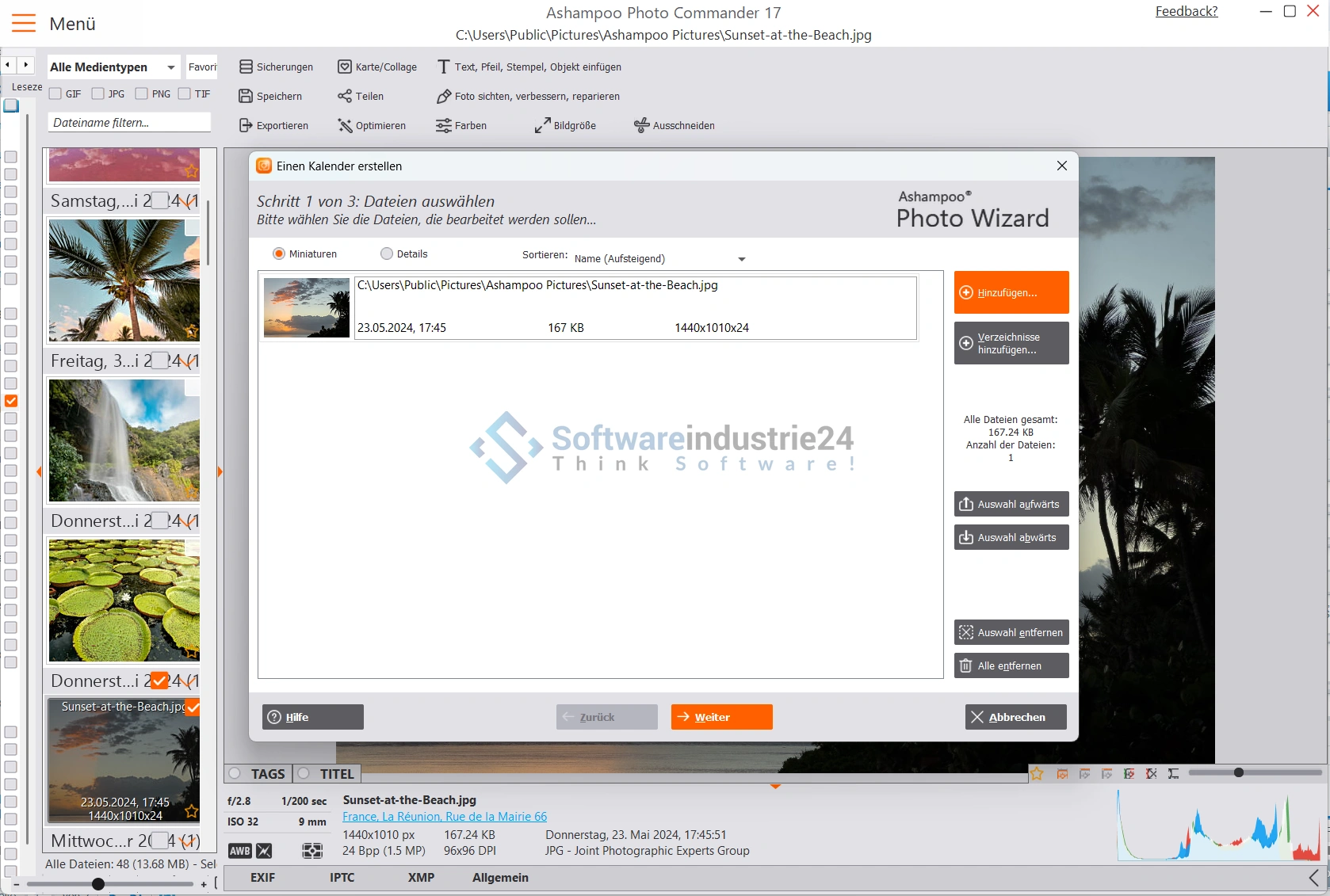Select the Teilen share icon
This screenshot has width=1330, height=896.
coord(345,97)
